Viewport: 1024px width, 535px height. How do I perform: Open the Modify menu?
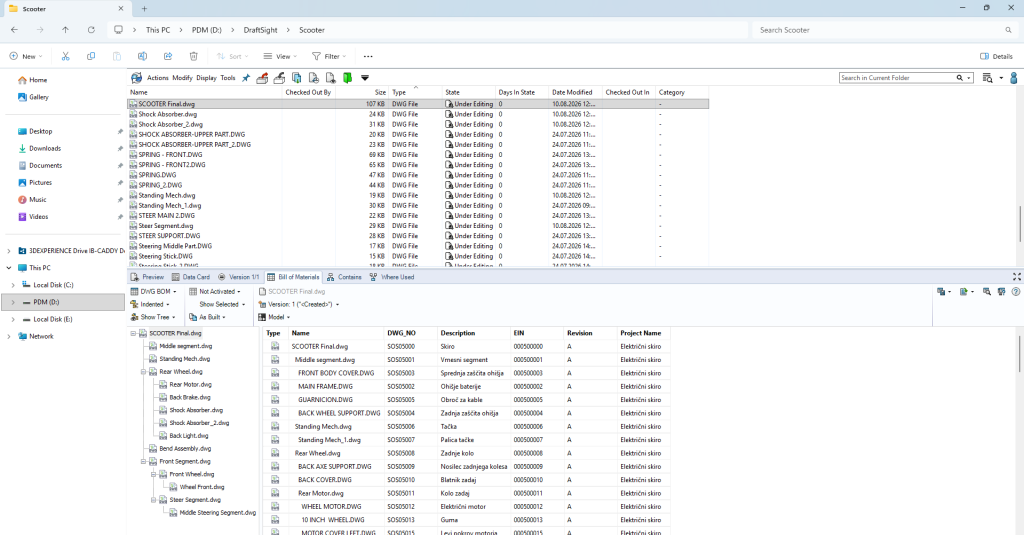tap(182, 78)
